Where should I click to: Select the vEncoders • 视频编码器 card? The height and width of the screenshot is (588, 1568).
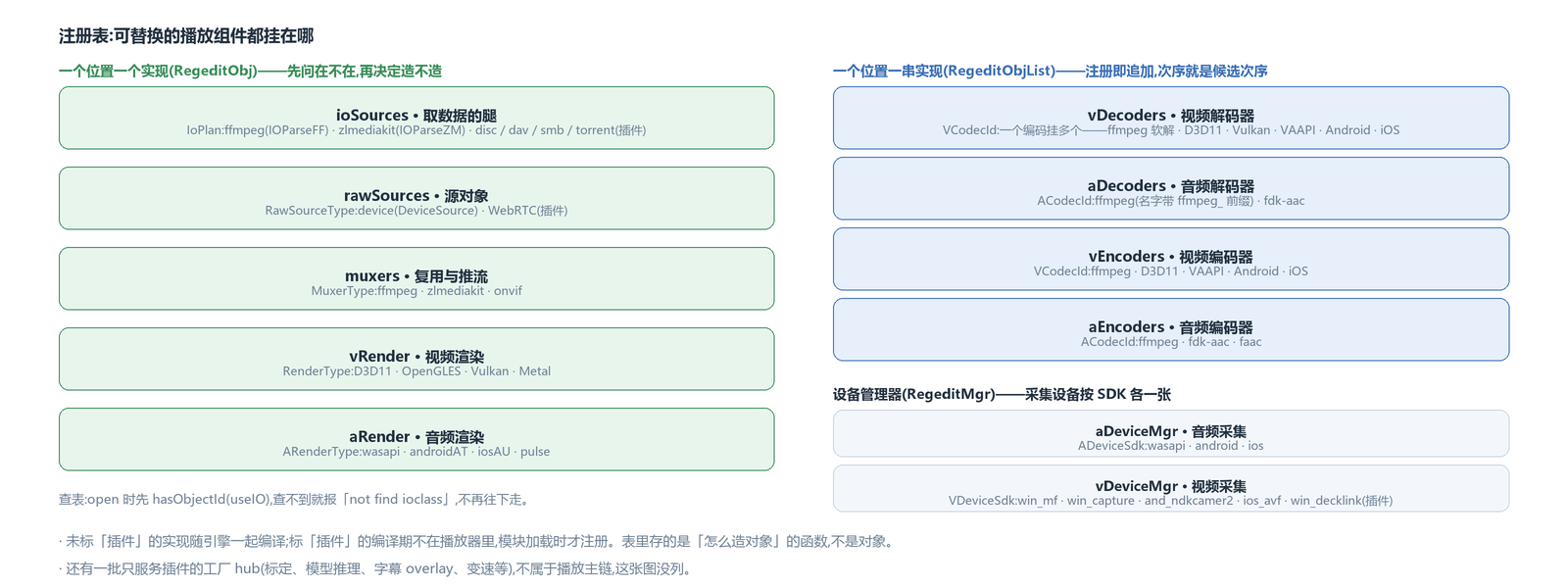coord(1171,259)
